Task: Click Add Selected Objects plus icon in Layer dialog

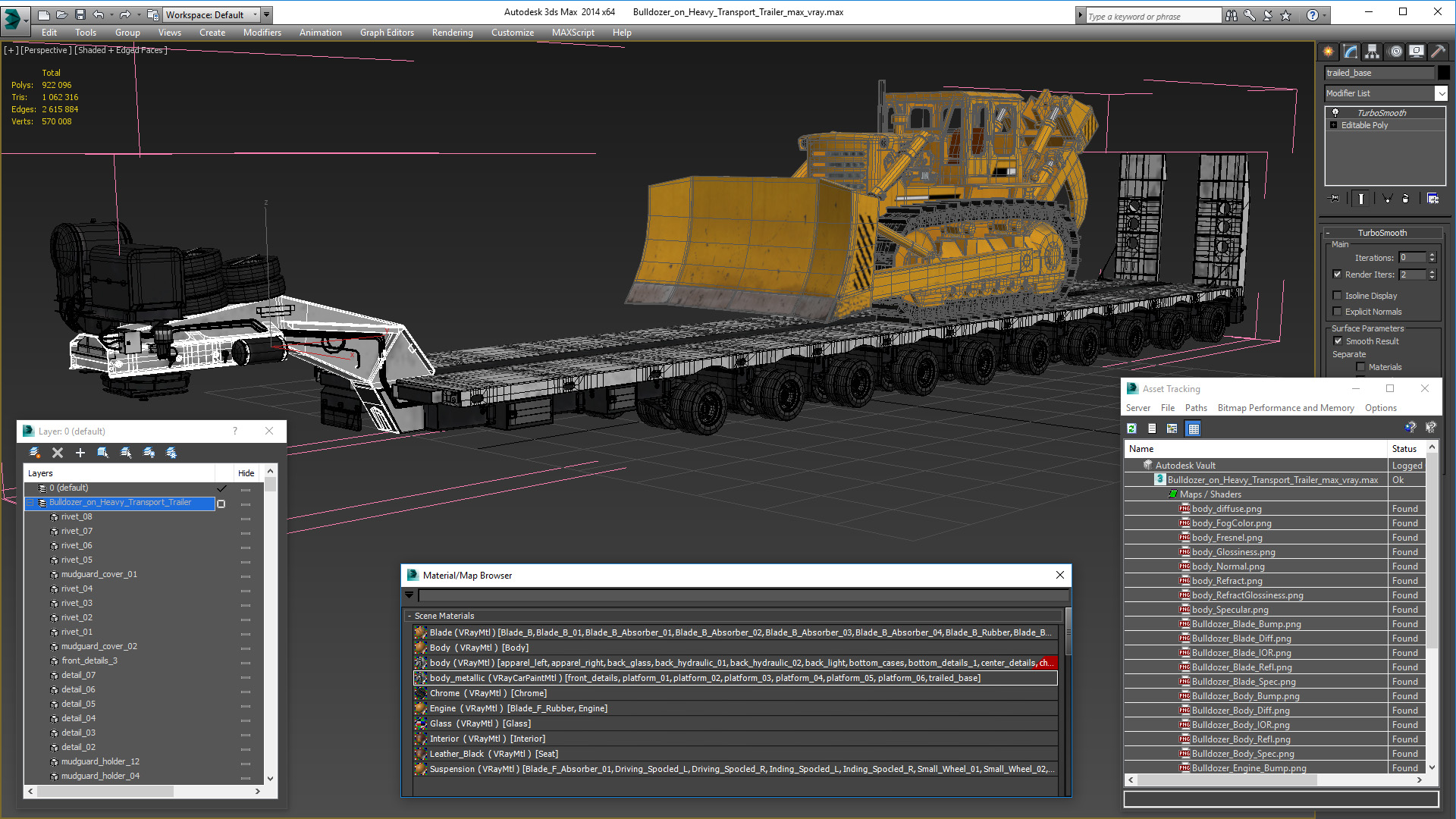Action: pyautogui.click(x=80, y=453)
